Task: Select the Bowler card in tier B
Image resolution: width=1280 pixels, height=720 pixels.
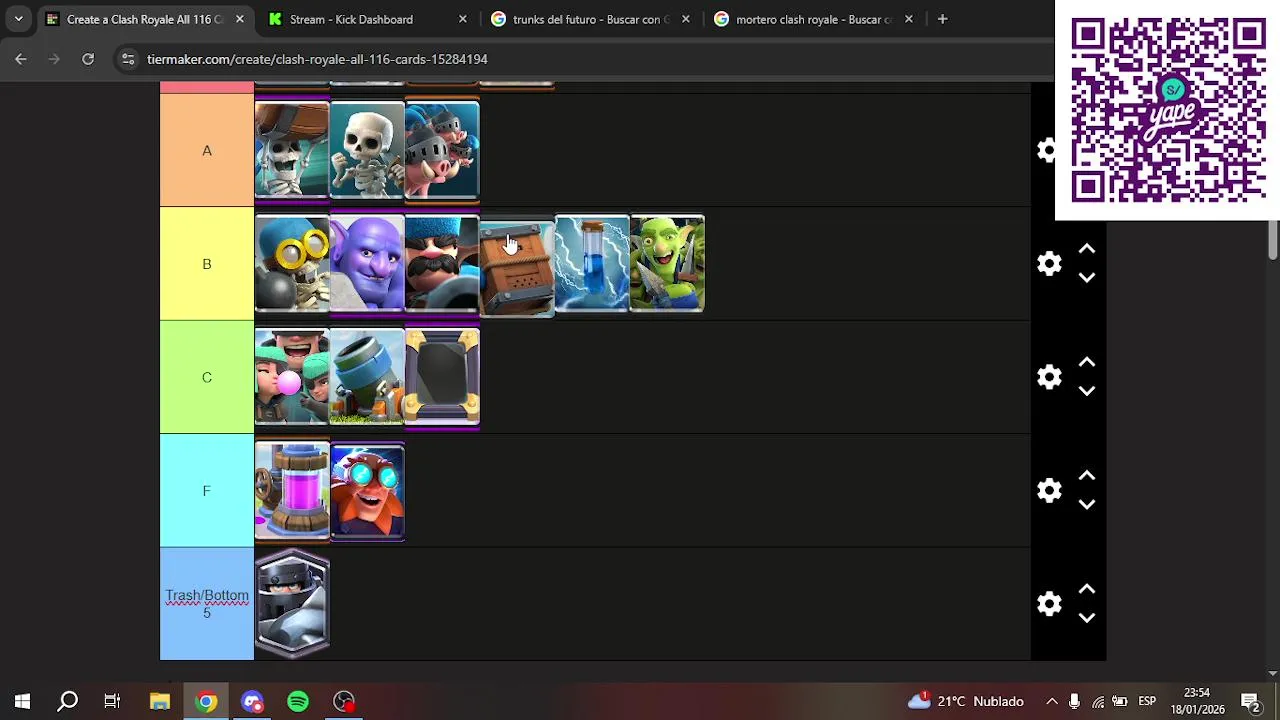Action: 367,264
